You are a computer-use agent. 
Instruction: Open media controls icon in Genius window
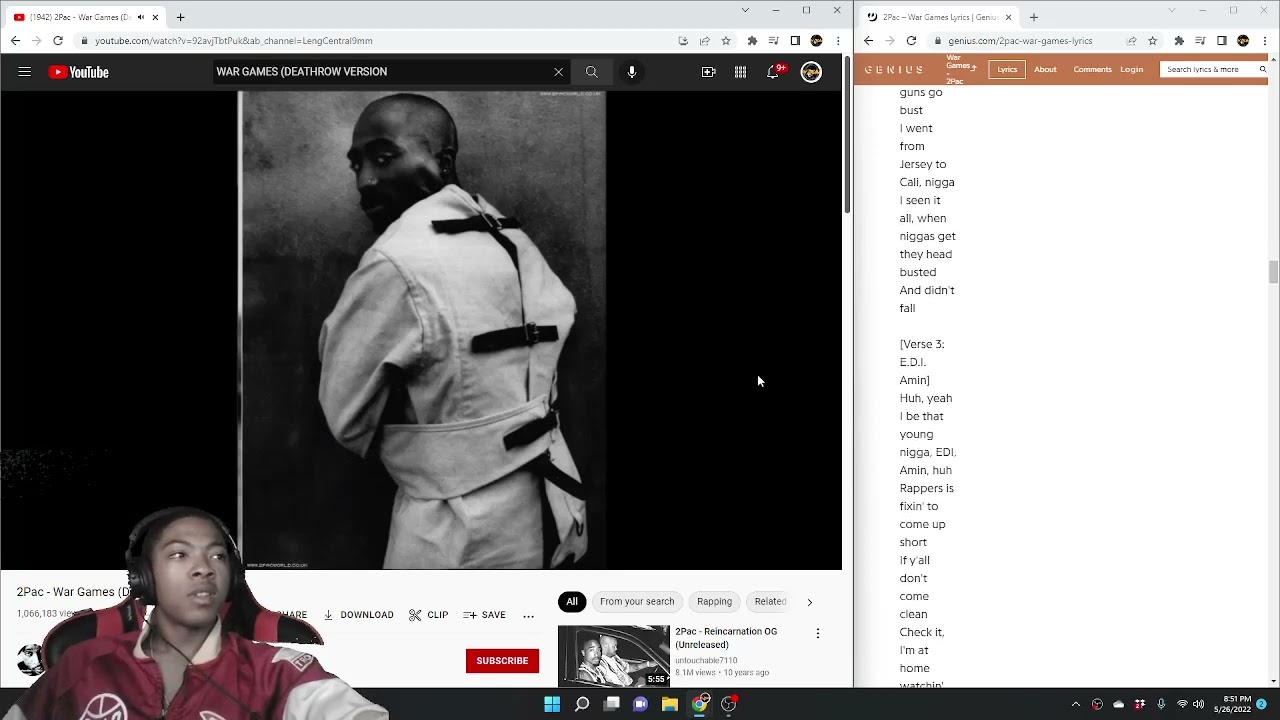point(1200,41)
